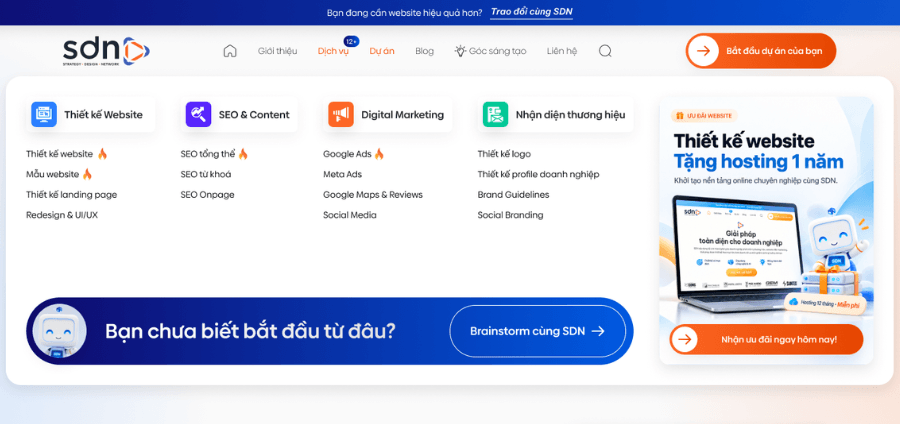
Task: Select Thiết kế landing page link
Action: 71,195
